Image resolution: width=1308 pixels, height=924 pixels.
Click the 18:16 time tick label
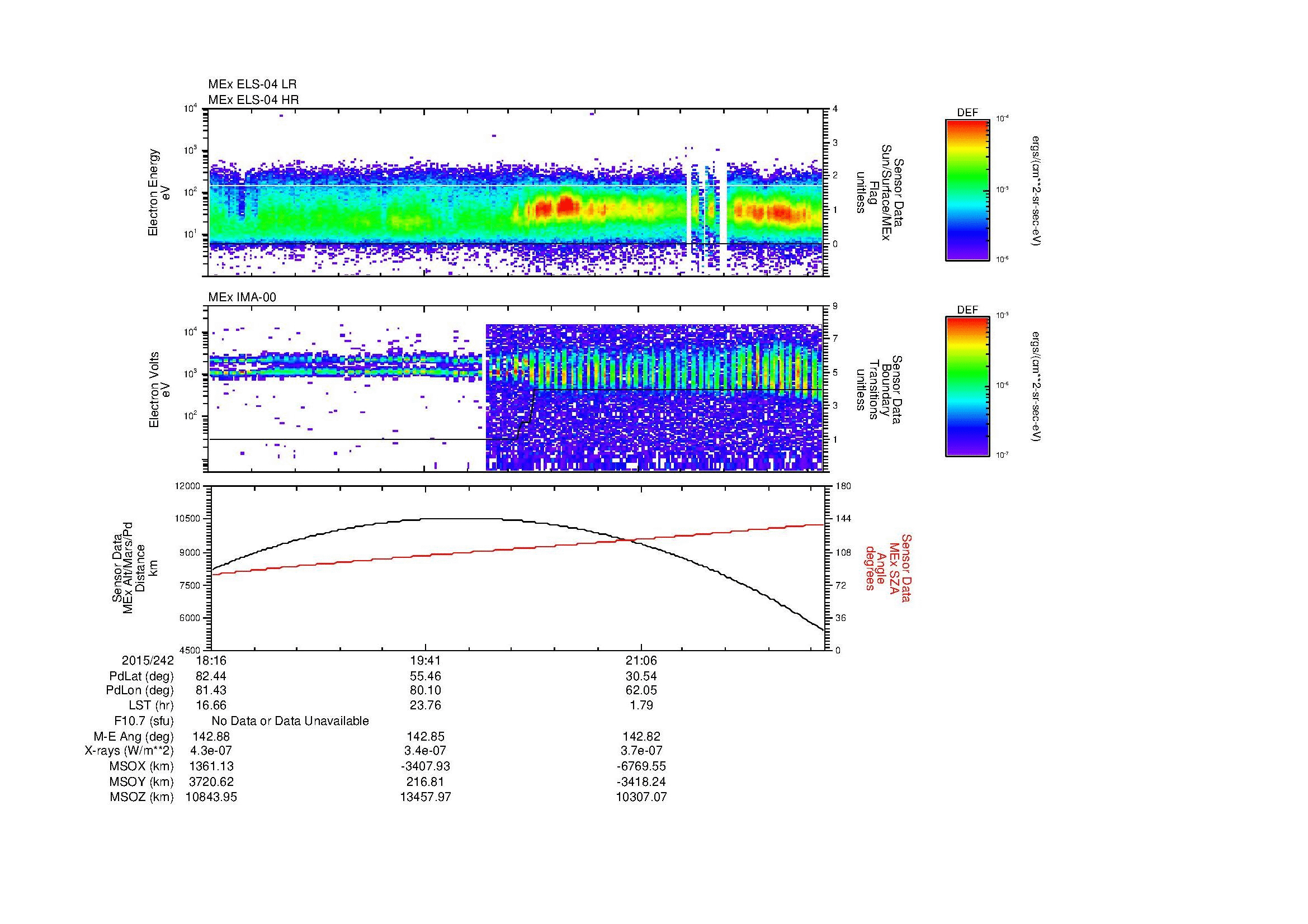(211, 661)
